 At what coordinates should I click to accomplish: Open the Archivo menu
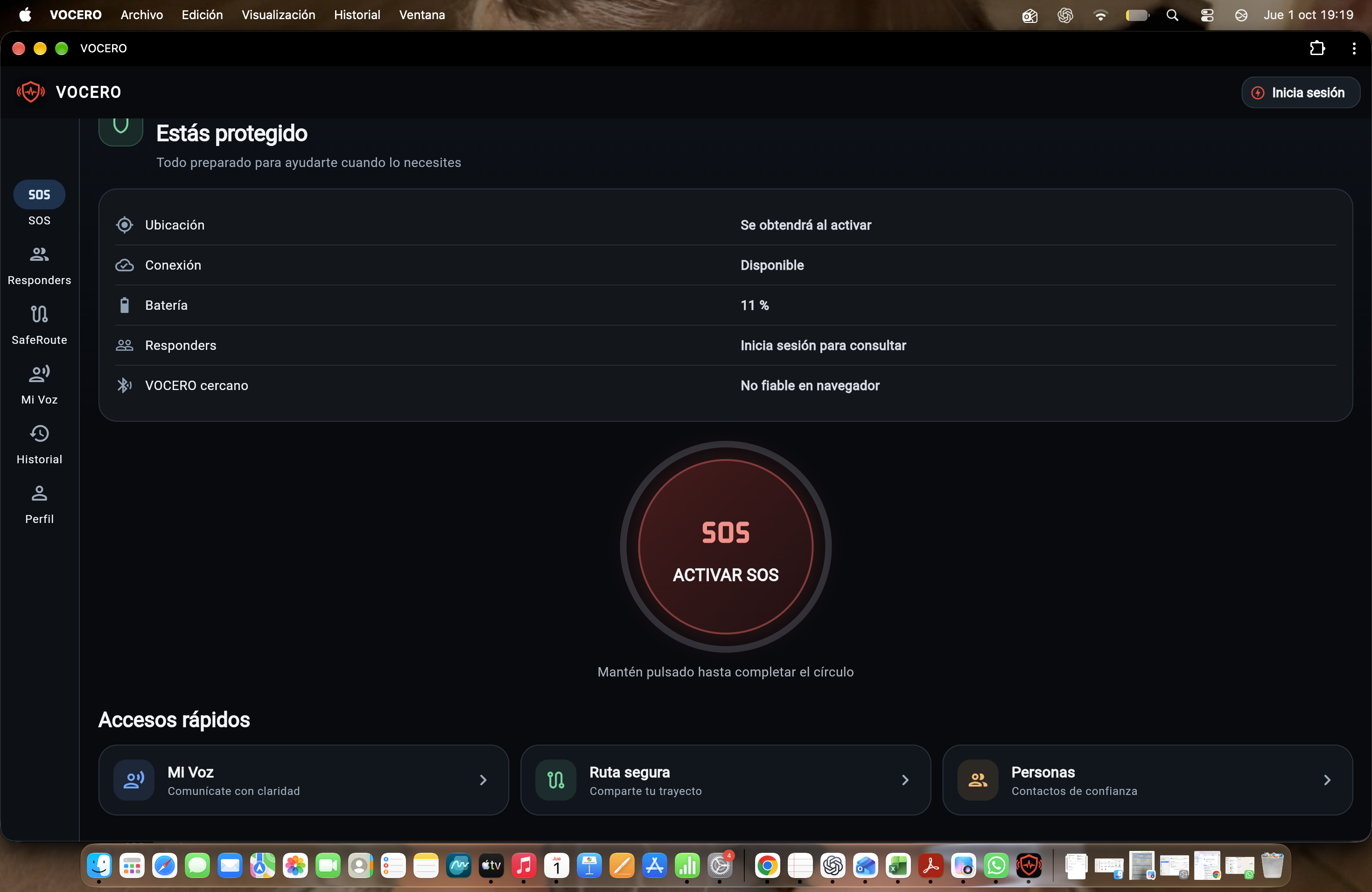click(142, 15)
